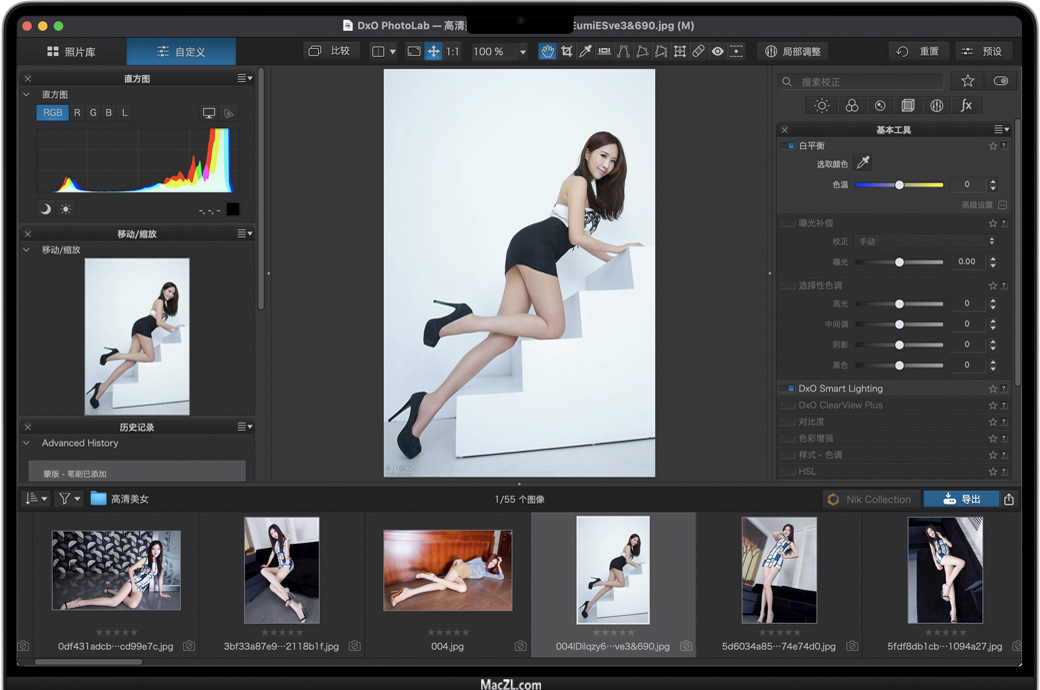Select the Crop tool in toolbar
Image resolution: width=1040 pixels, height=690 pixels.
(567, 51)
